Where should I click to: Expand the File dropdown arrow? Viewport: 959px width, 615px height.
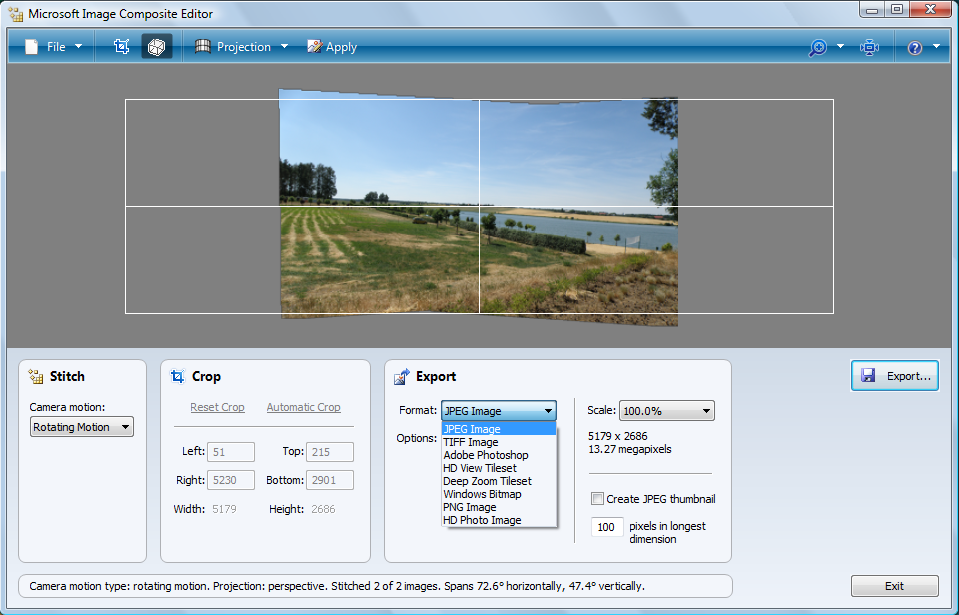78,46
